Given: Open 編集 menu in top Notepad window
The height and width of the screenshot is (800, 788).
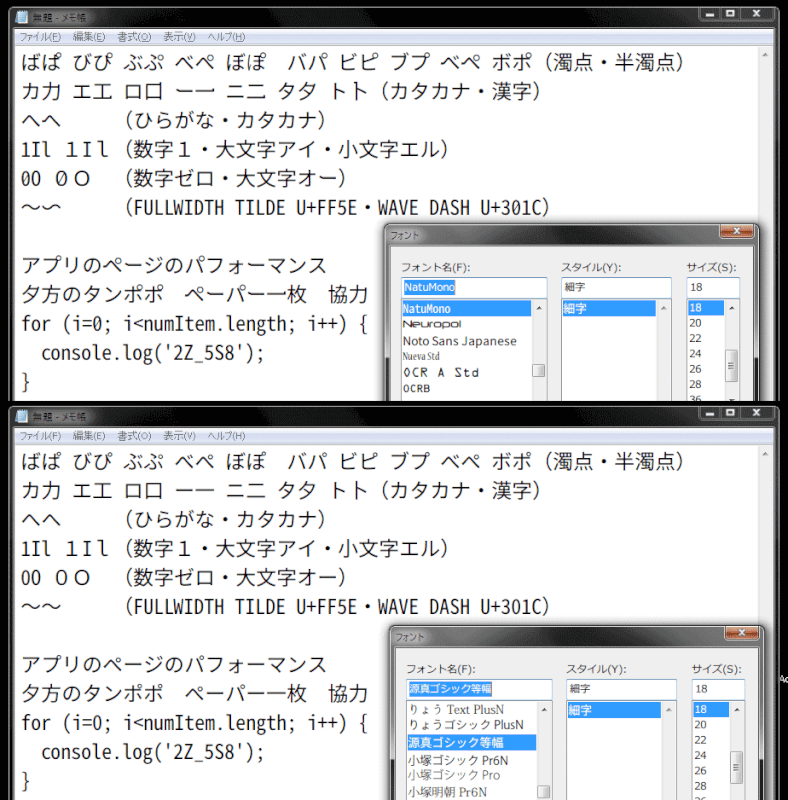Looking at the screenshot, I should point(89,37).
